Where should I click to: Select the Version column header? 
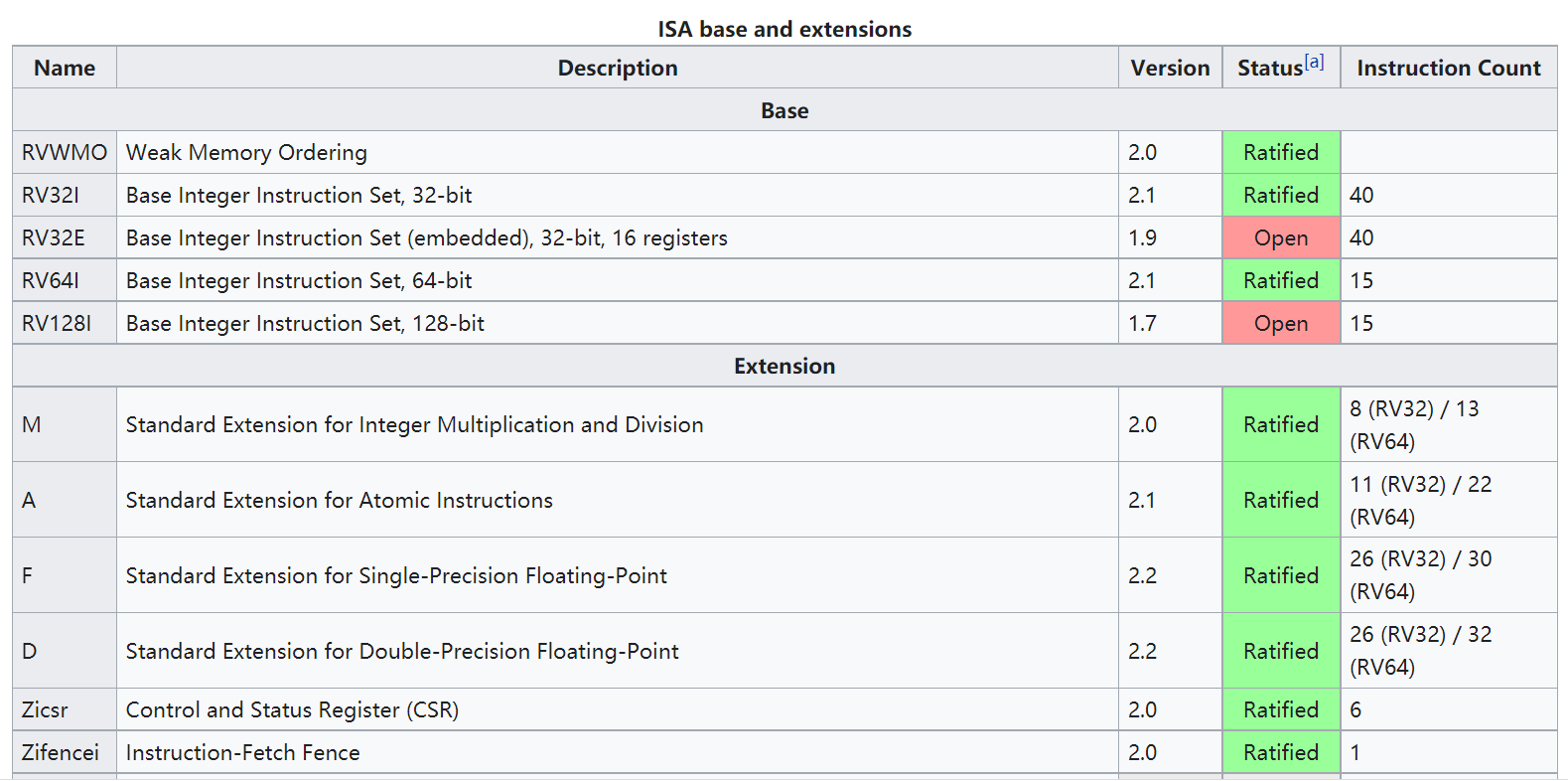click(1170, 69)
